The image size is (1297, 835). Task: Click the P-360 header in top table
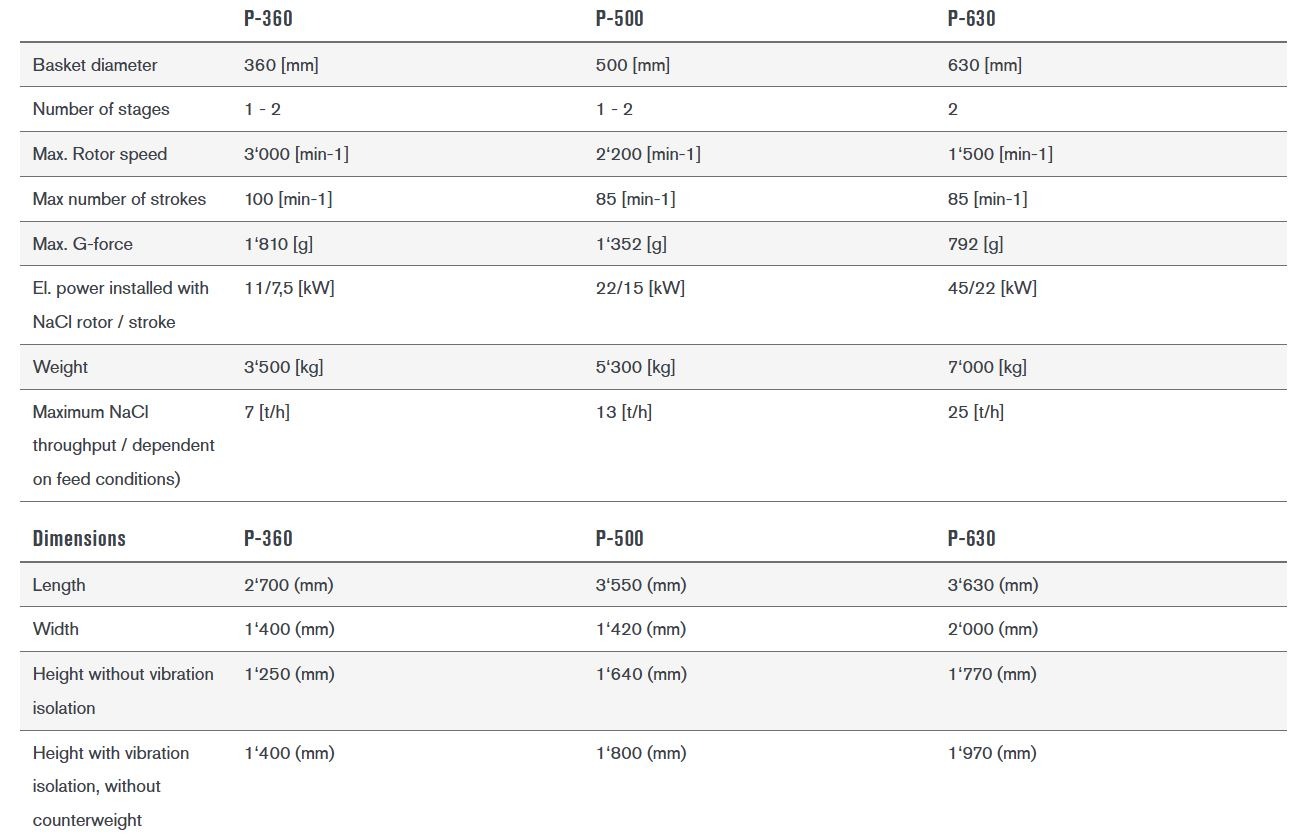[x=268, y=19]
